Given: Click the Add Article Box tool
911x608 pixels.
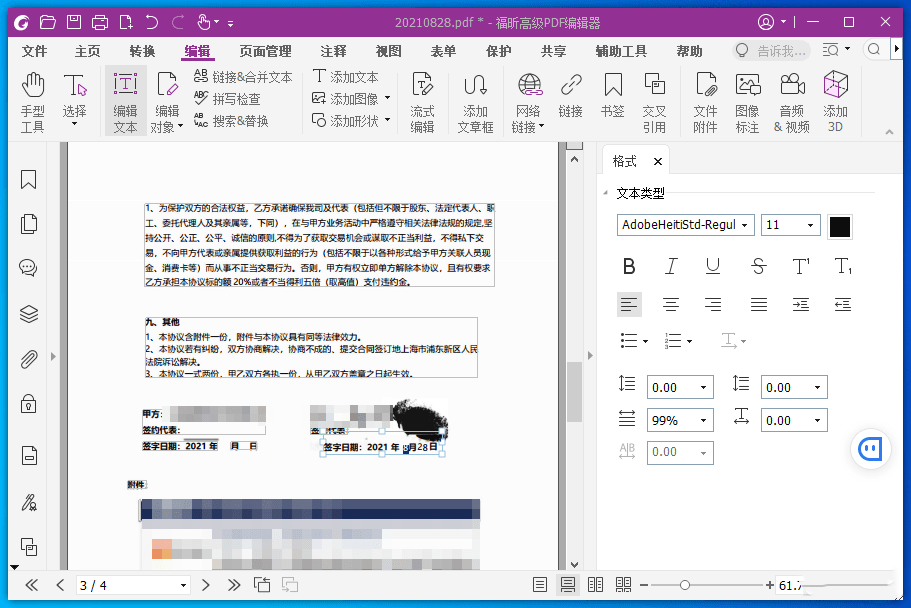Looking at the screenshot, I should point(475,102).
